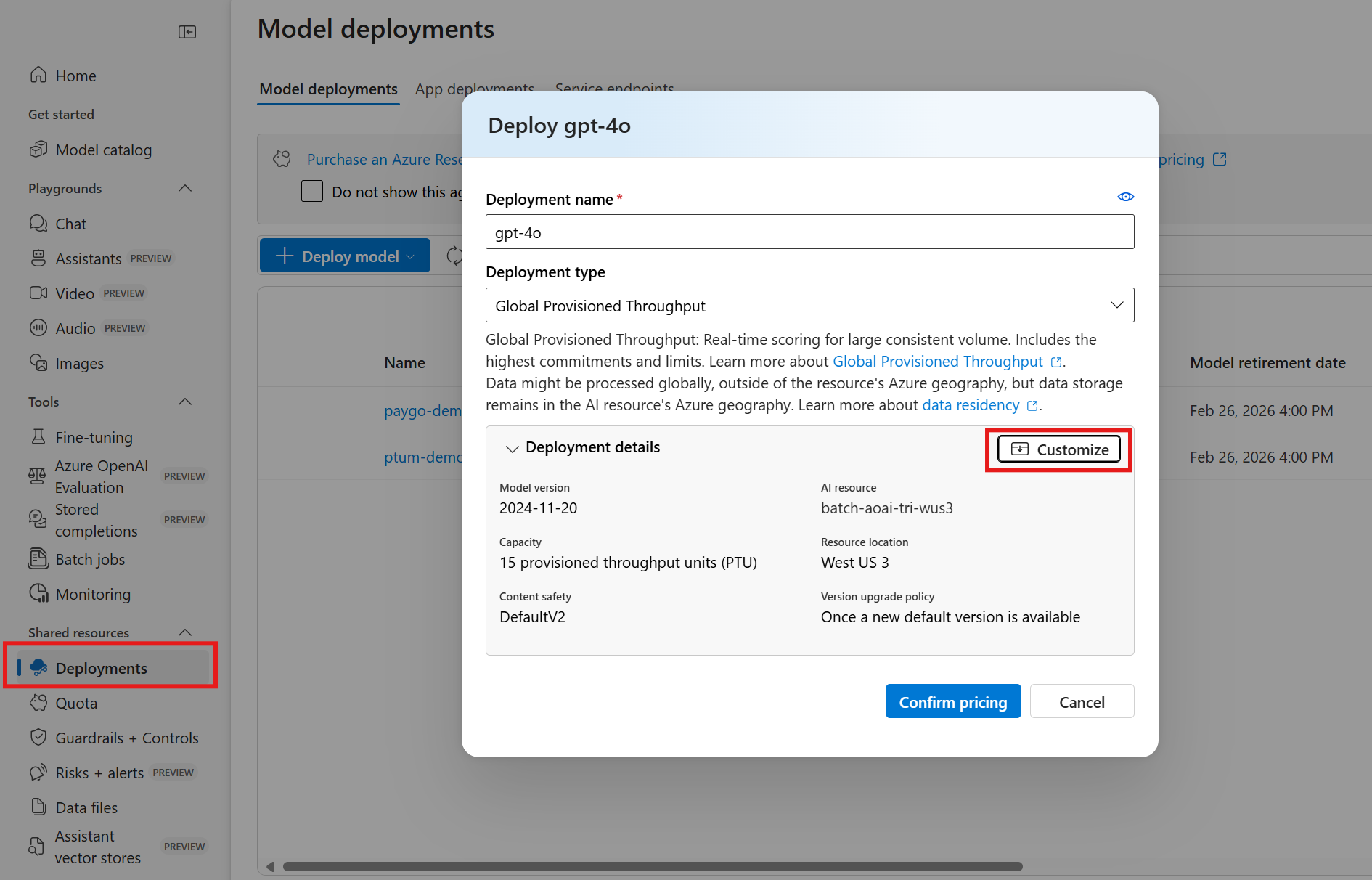Screen dimensions: 1372x880
Task: Check the 'Do not show this again' checkbox
Action: pyautogui.click(x=312, y=192)
